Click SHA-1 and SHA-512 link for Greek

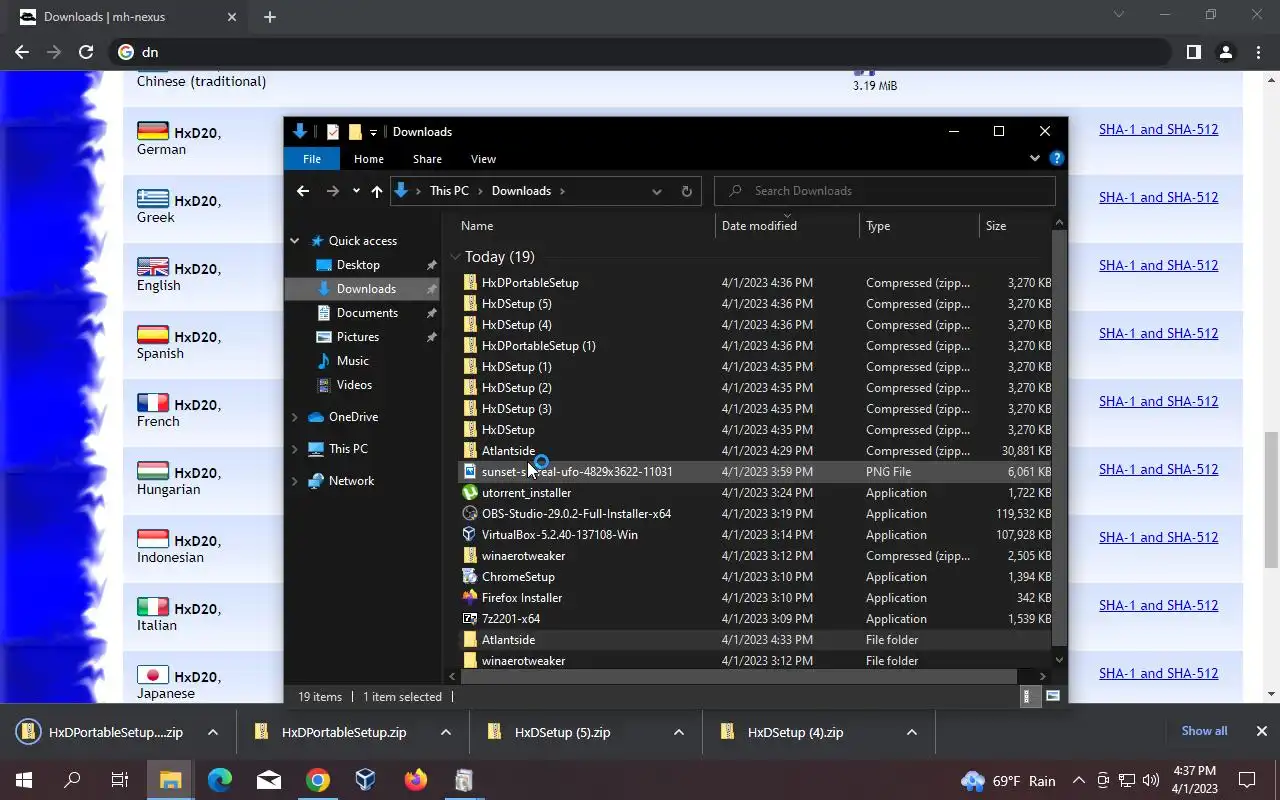tap(1158, 197)
